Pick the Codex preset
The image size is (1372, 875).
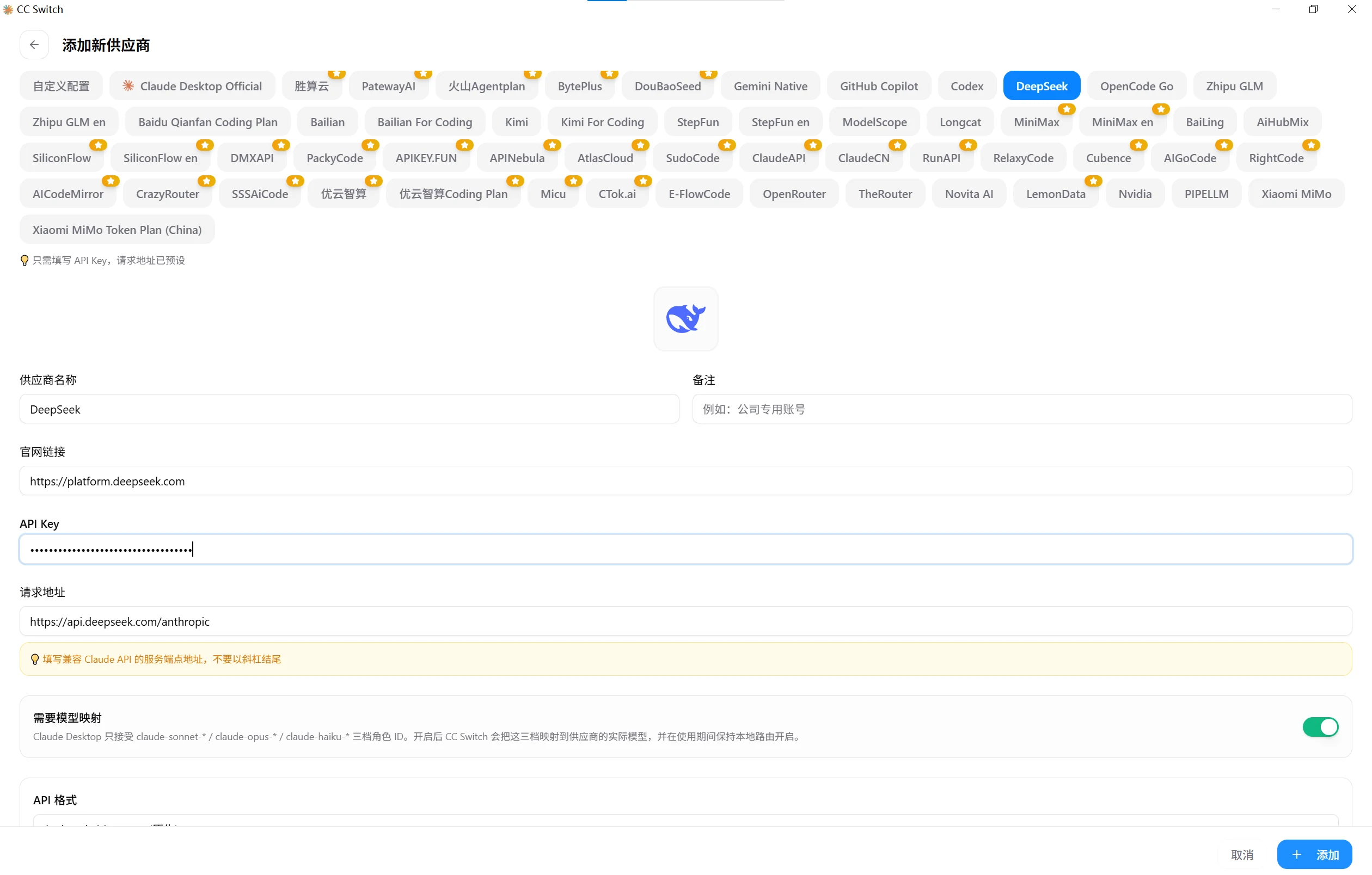pos(967,86)
